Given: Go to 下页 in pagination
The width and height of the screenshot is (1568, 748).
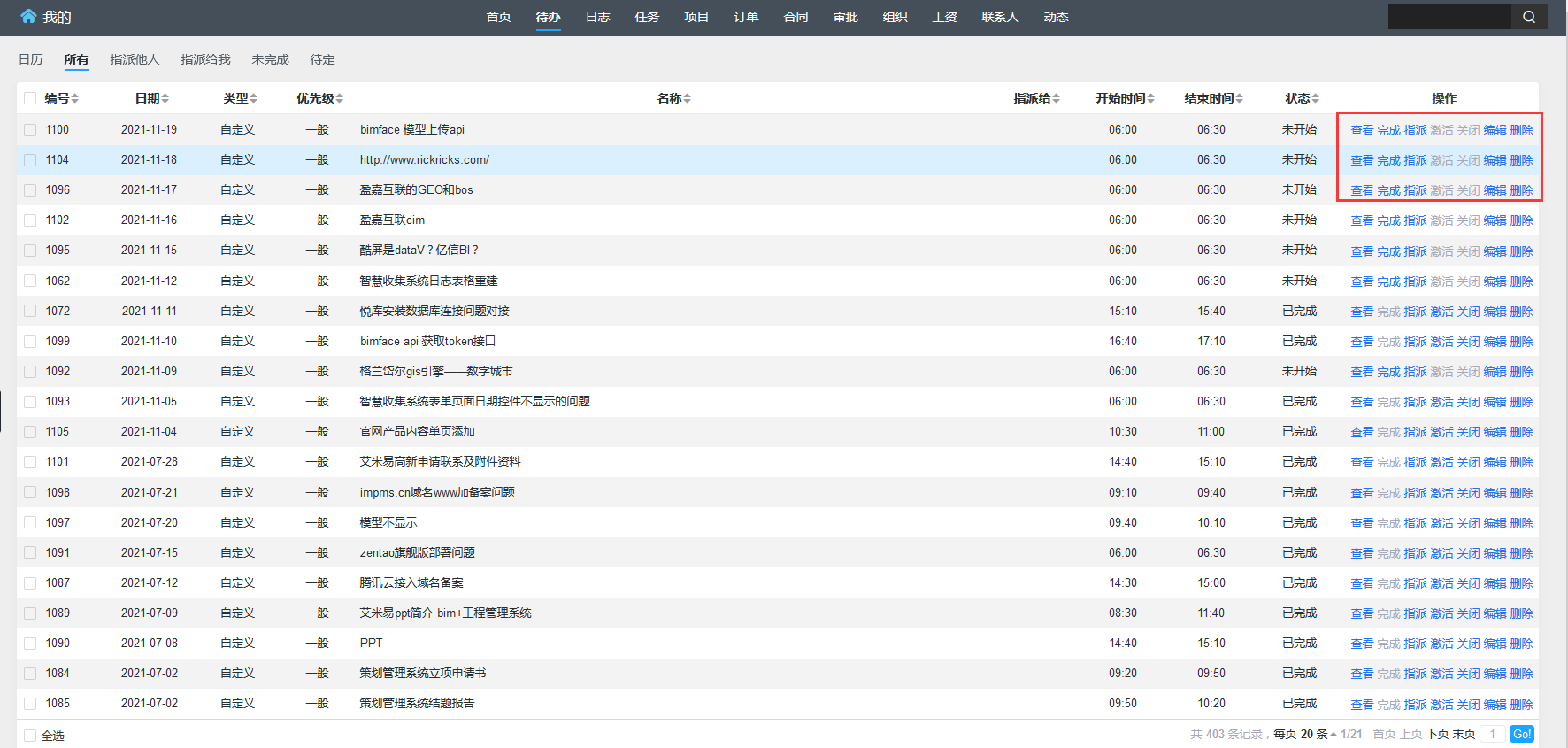Looking at the screenshot, I should pyautogui.click(x=1438, y=734).
